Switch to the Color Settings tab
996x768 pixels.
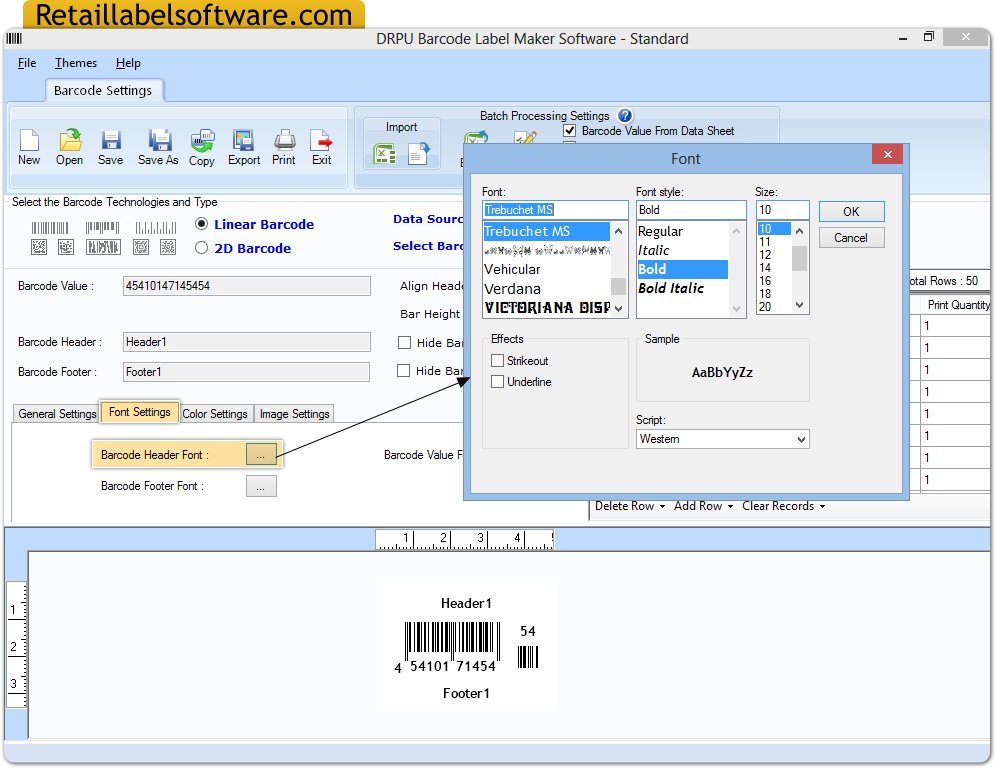point(215,413)
